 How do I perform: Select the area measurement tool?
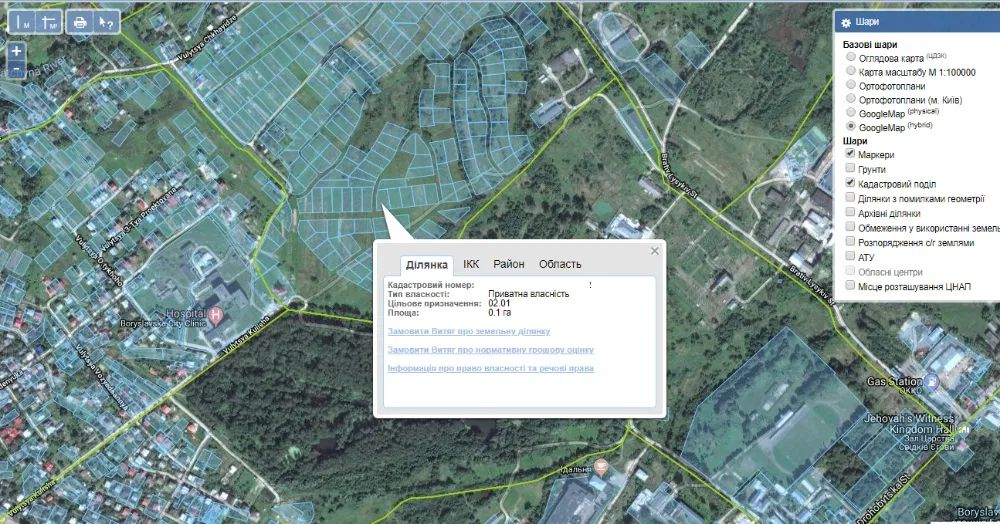(x=49, y=21)
